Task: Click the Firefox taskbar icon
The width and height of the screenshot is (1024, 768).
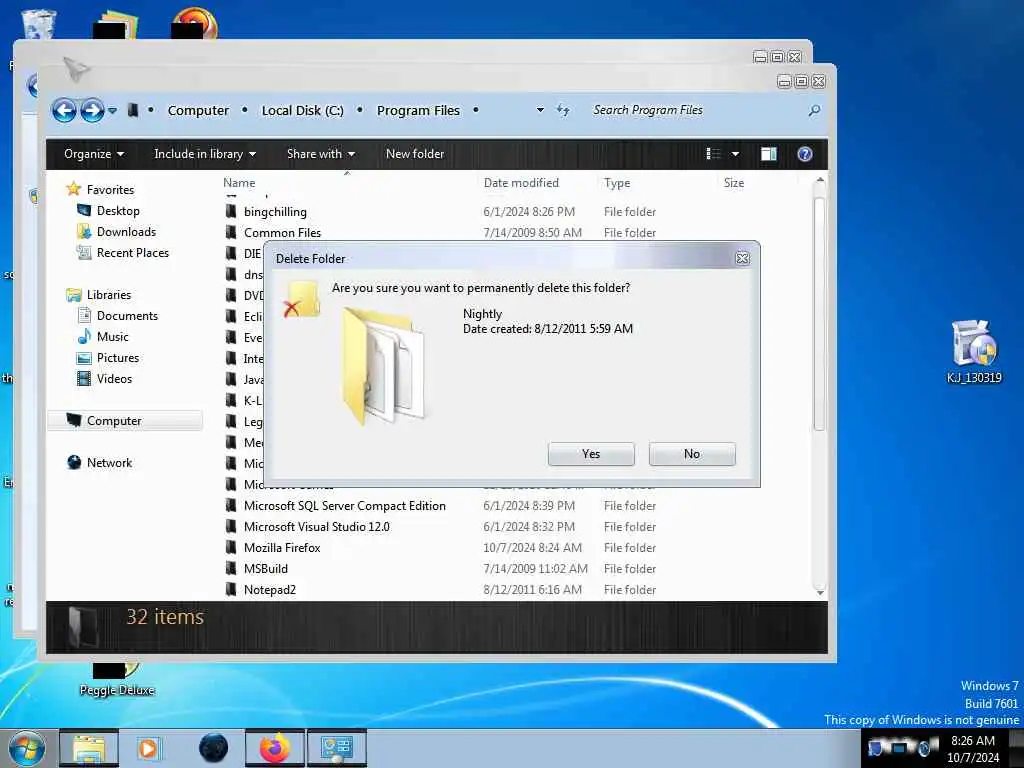Action: (275, 748)
